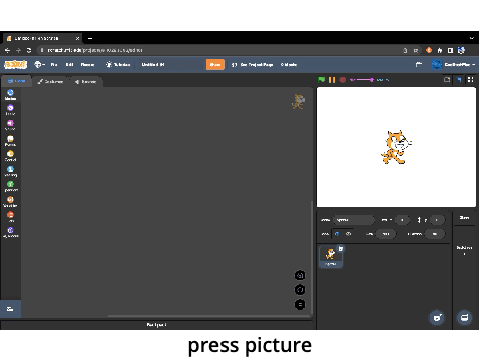Delete the sprite using trash badge
480x360 pixels.
(x=341, y=249)
